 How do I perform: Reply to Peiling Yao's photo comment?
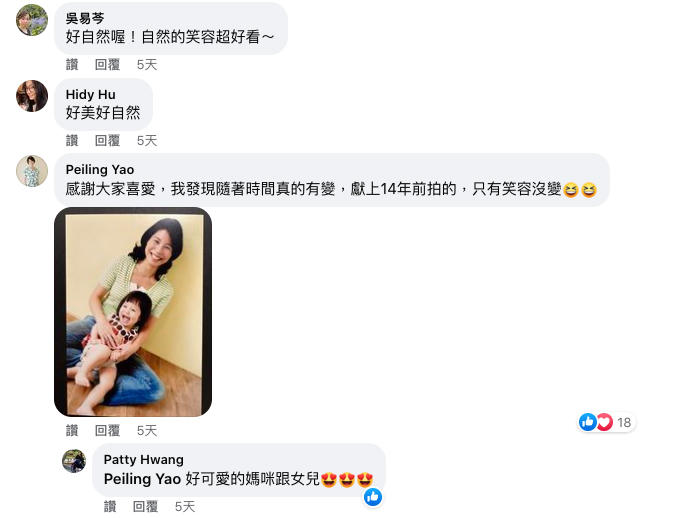coord(107,431)
